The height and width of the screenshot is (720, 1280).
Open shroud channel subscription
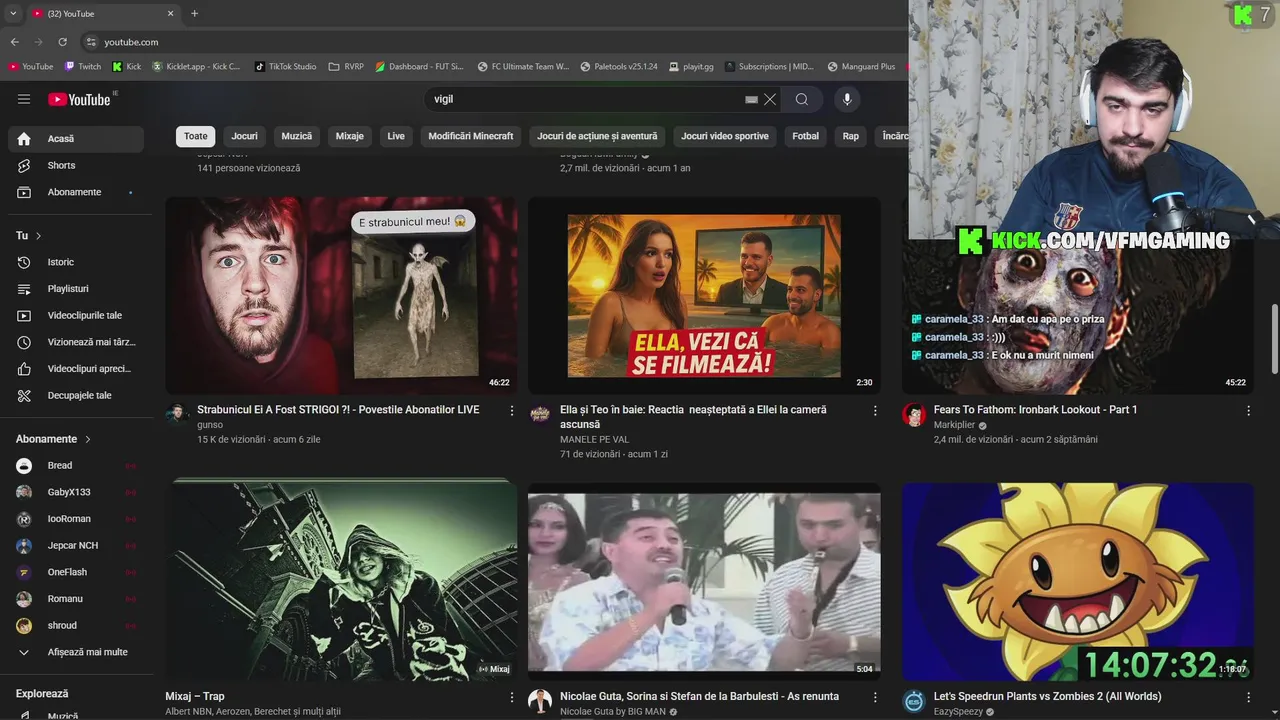pyautogui.click(x=76, y=626)
